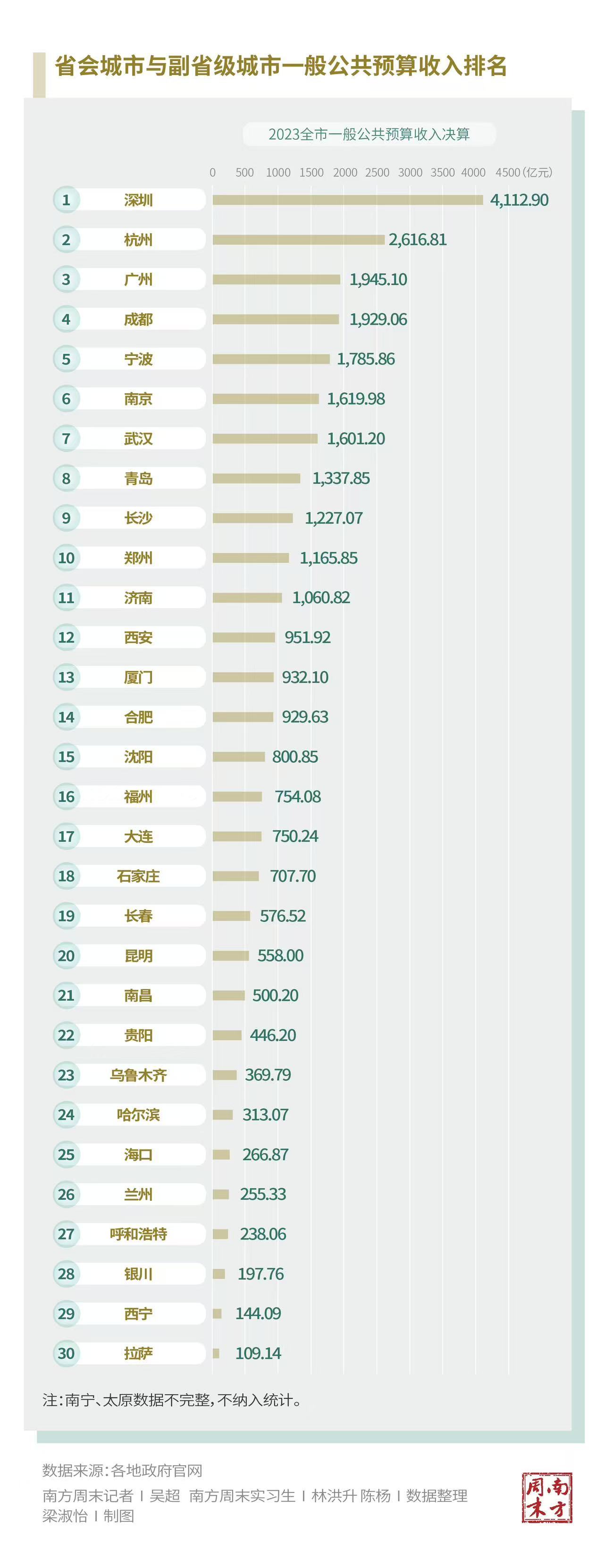Select the 乌鲁木齐 city label
This screenshot has height=1568, width=604.
click(x=138, y=1075)
